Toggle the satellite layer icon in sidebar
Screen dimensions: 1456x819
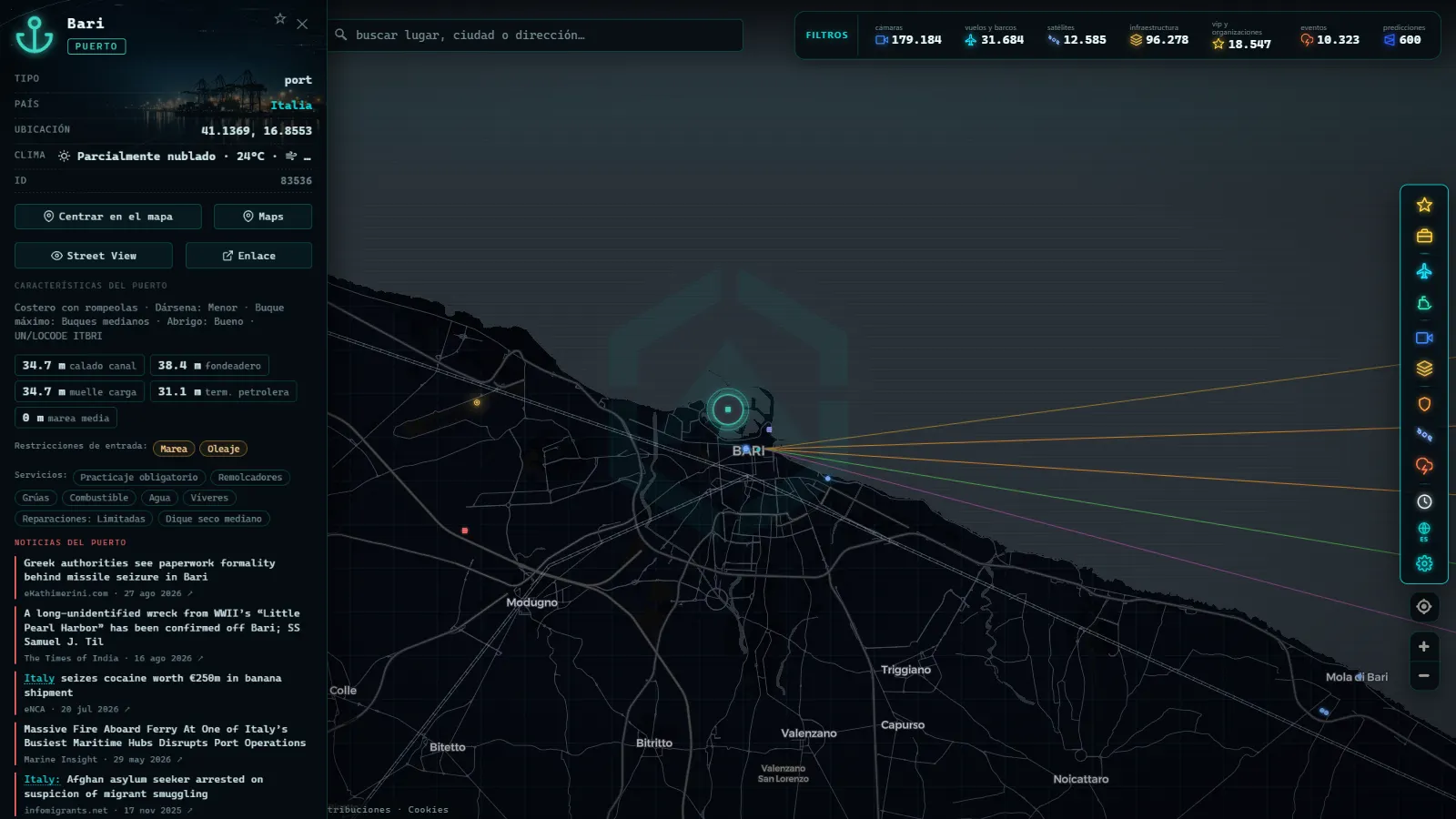1424,435
